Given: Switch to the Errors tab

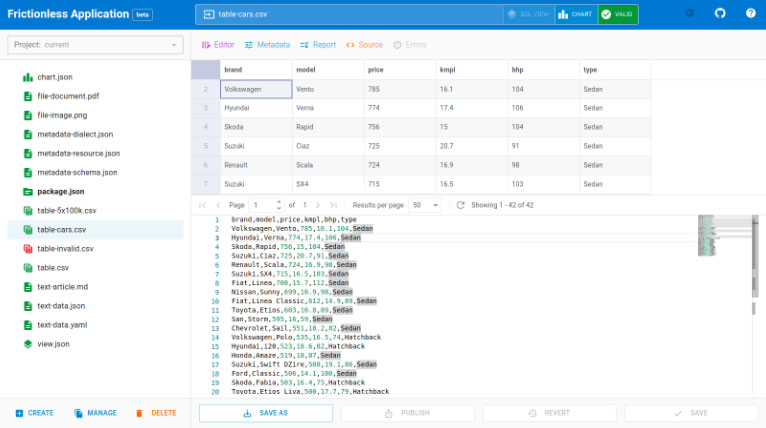Looking at the screenshot, I should [410, 45].
